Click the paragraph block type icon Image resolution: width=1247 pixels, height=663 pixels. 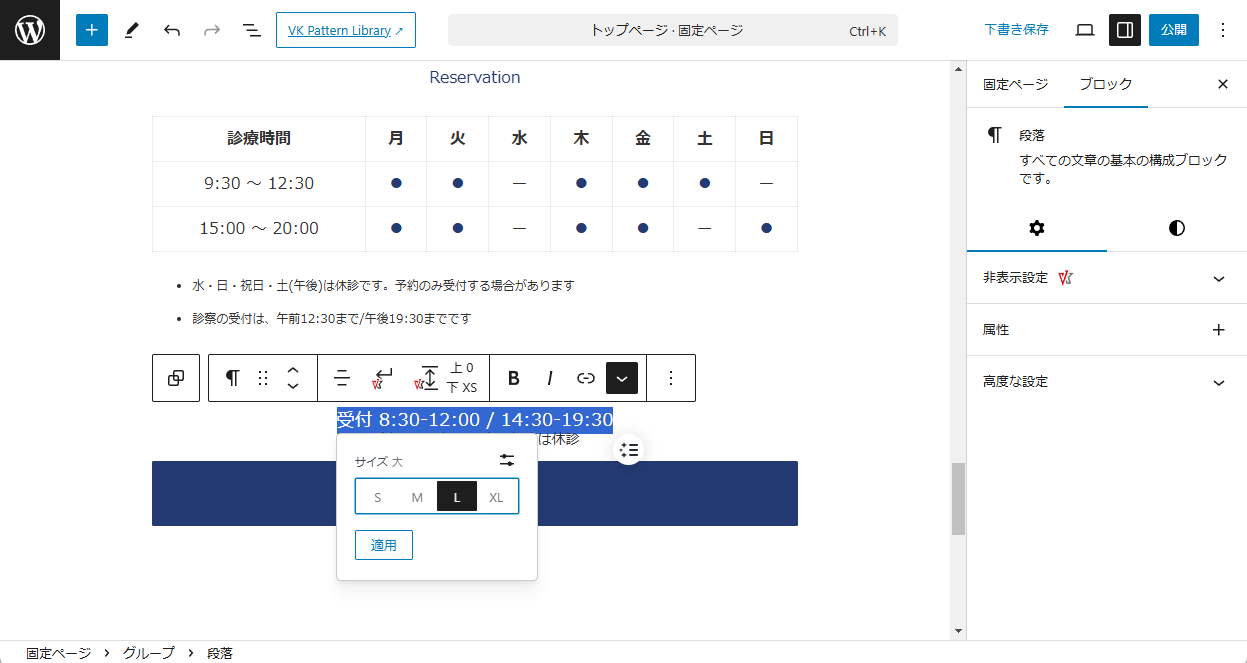coord(232,378)
